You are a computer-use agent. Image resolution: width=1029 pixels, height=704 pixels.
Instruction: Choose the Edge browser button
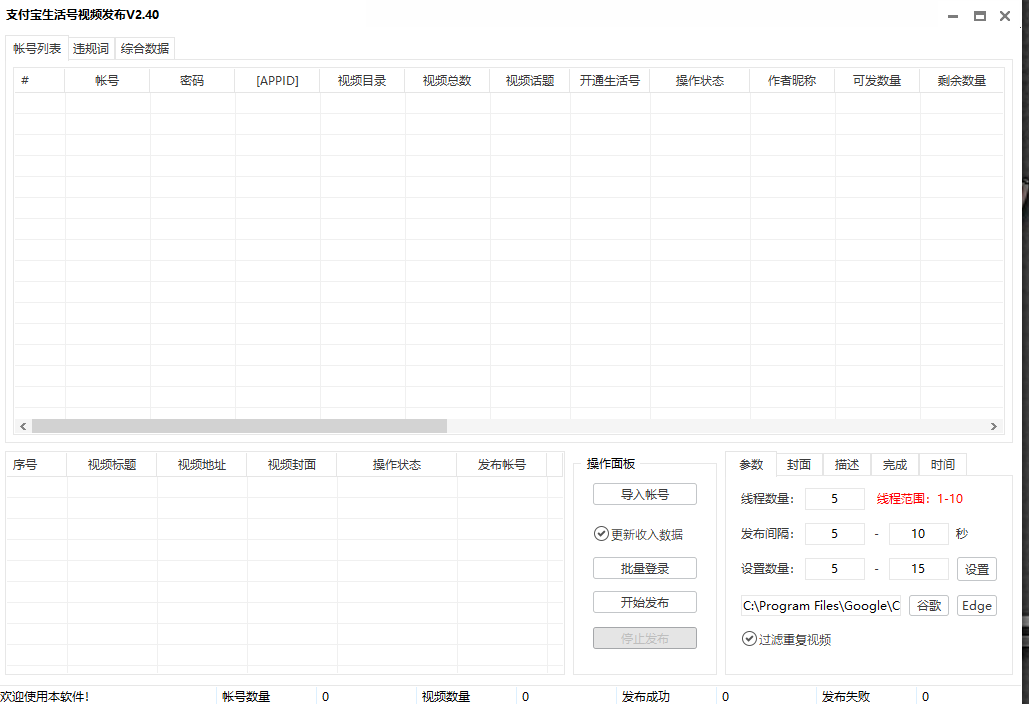(976, 605)
